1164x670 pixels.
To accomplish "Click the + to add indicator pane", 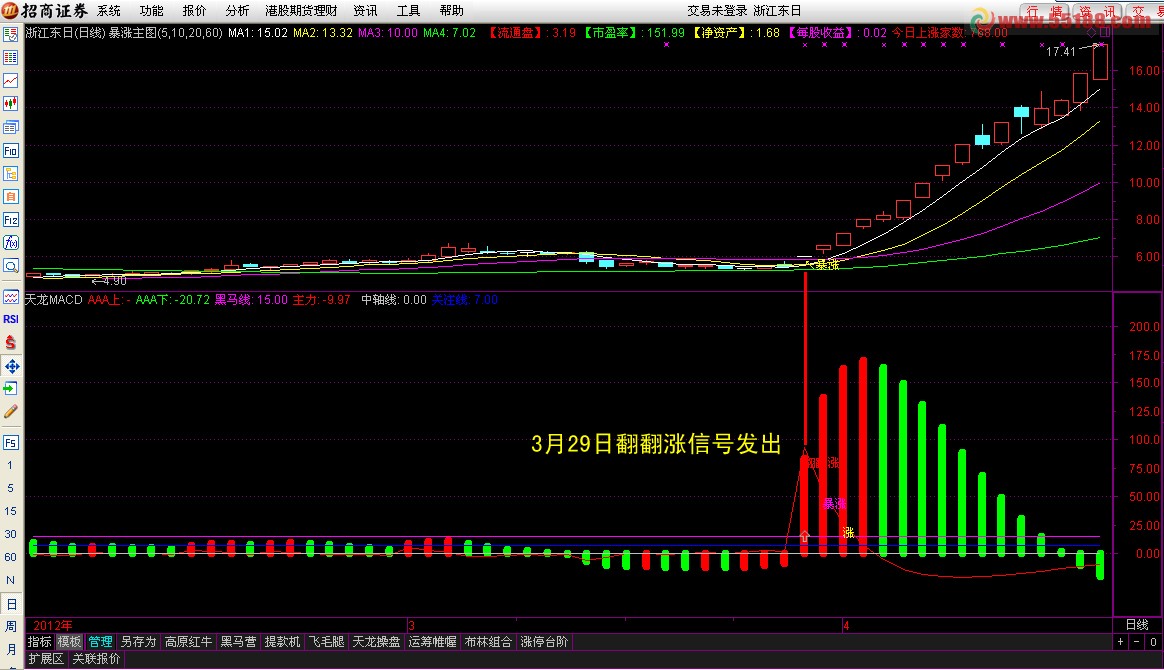I will click(1120, 641).
